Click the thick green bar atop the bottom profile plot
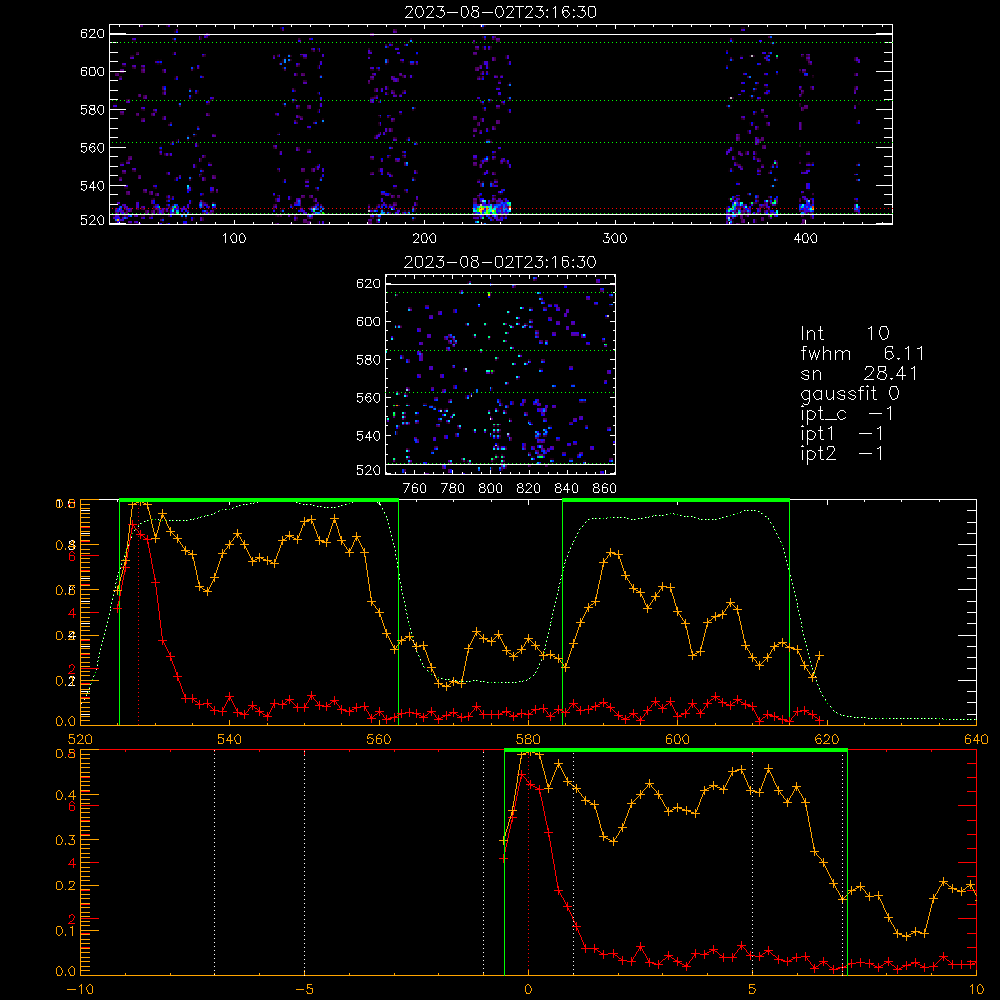This screenshot has height=1000, width=1000. [675, 751]
